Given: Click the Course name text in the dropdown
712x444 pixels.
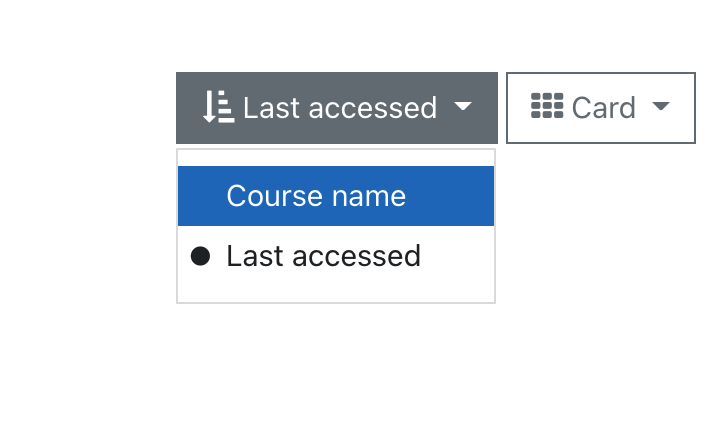Looking at the screenshot, I should pos(316,196).
